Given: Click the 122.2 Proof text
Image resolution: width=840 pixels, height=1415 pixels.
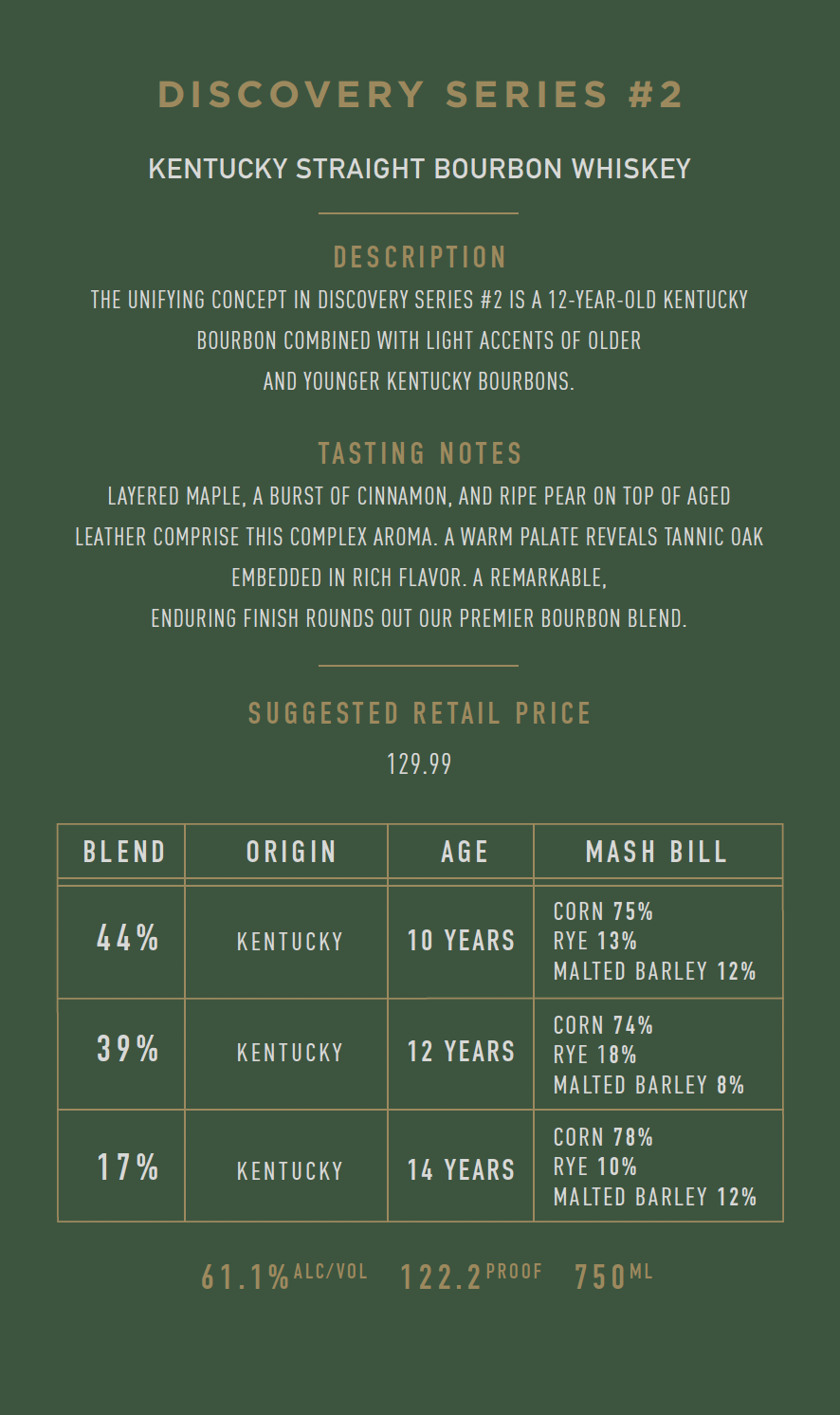Looking at the screenshot, I should pyautogui.click(x=471, y=1277).
